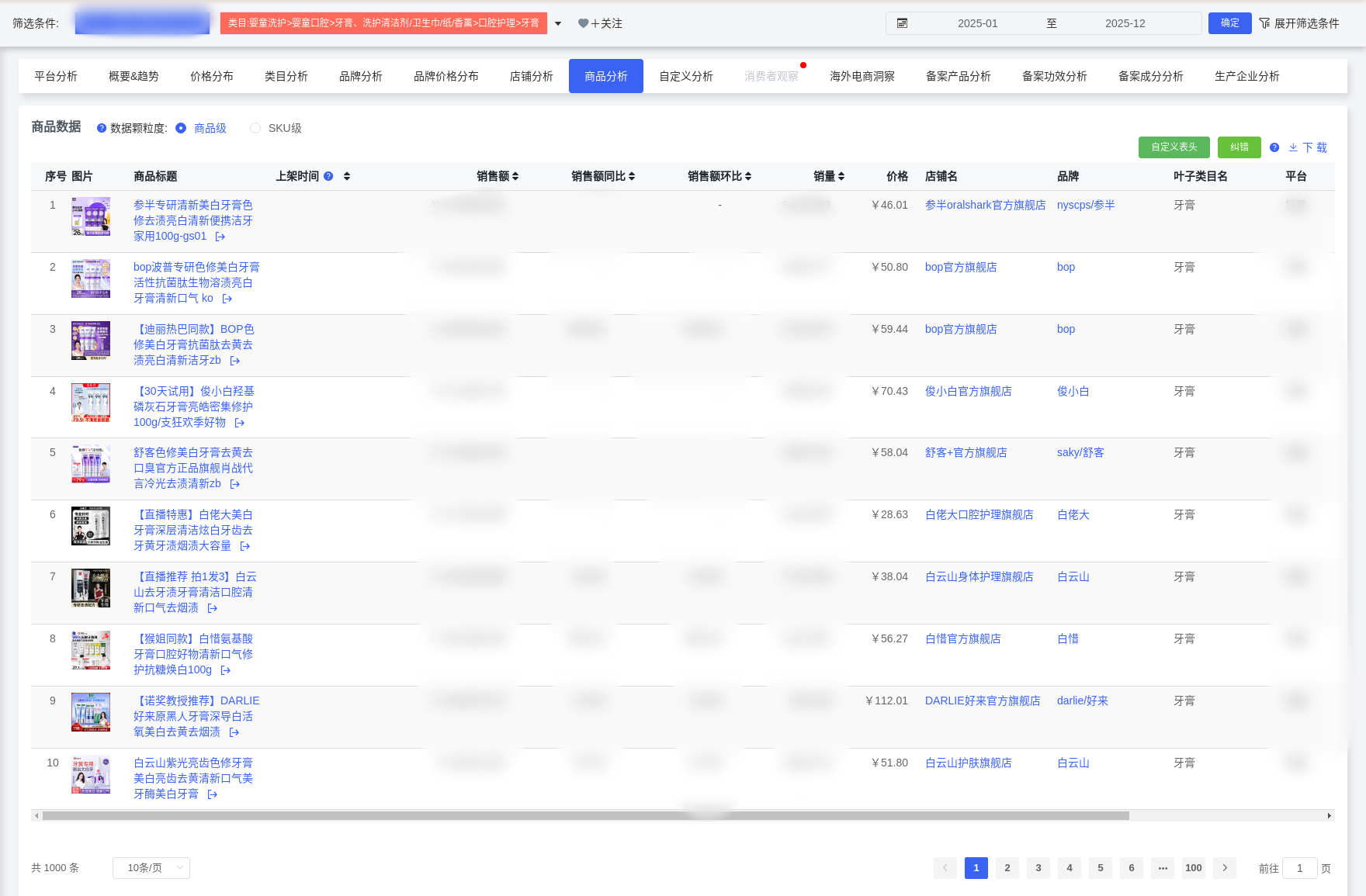The width and height of the screenshot is (1366, 896).
Task: Click the help icon beside 上架时间
Action: pos(328,176)
